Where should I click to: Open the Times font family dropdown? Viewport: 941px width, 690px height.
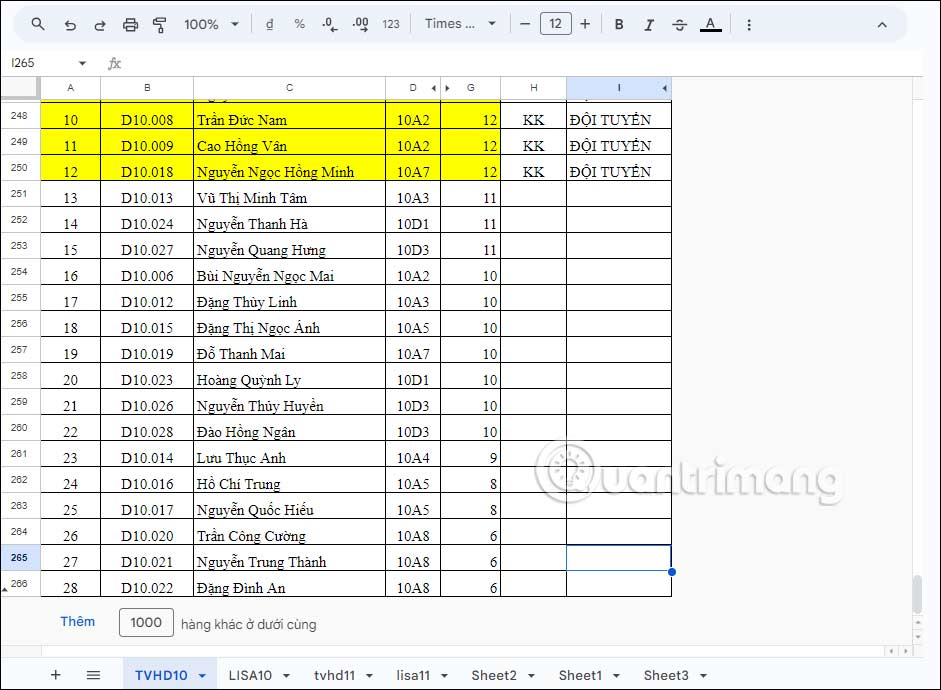click(460, 25)
